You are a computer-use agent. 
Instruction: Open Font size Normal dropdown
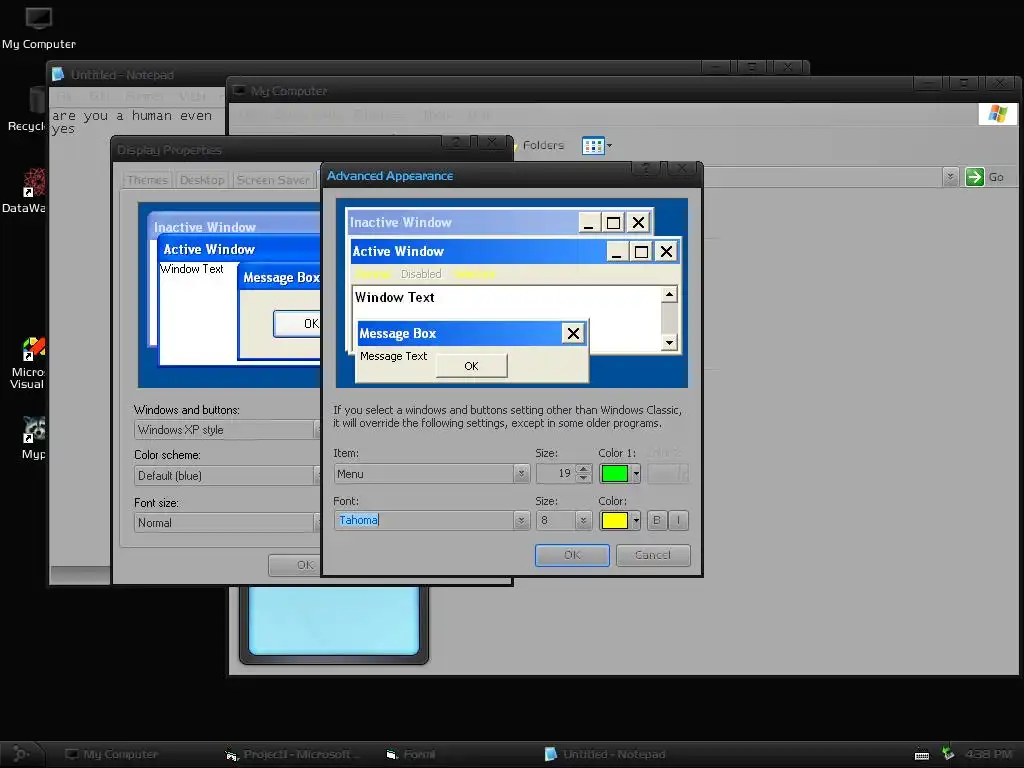coord(228,522)
